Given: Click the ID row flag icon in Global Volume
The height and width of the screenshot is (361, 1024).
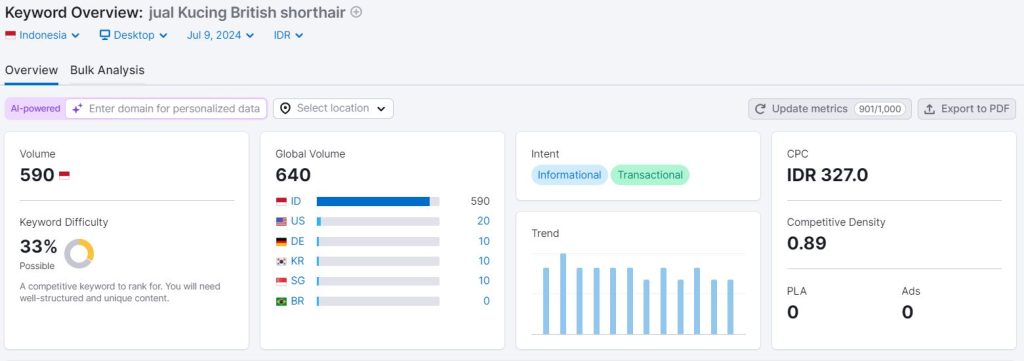Looking at the screenshot, I should tap(281, 201).
